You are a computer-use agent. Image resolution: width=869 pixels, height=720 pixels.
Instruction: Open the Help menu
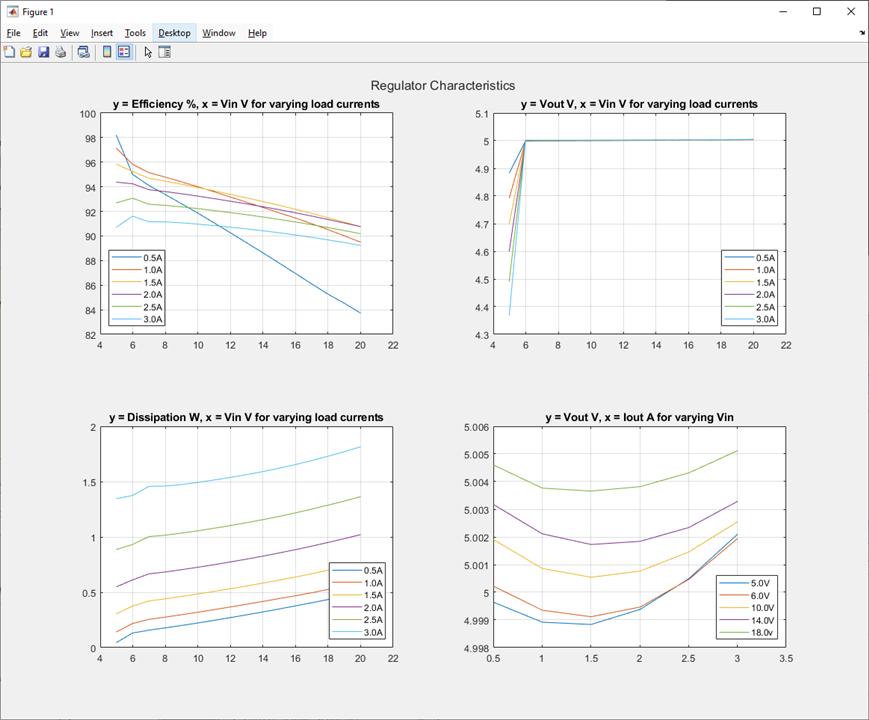pyautogui.click(x=257, y=33)
